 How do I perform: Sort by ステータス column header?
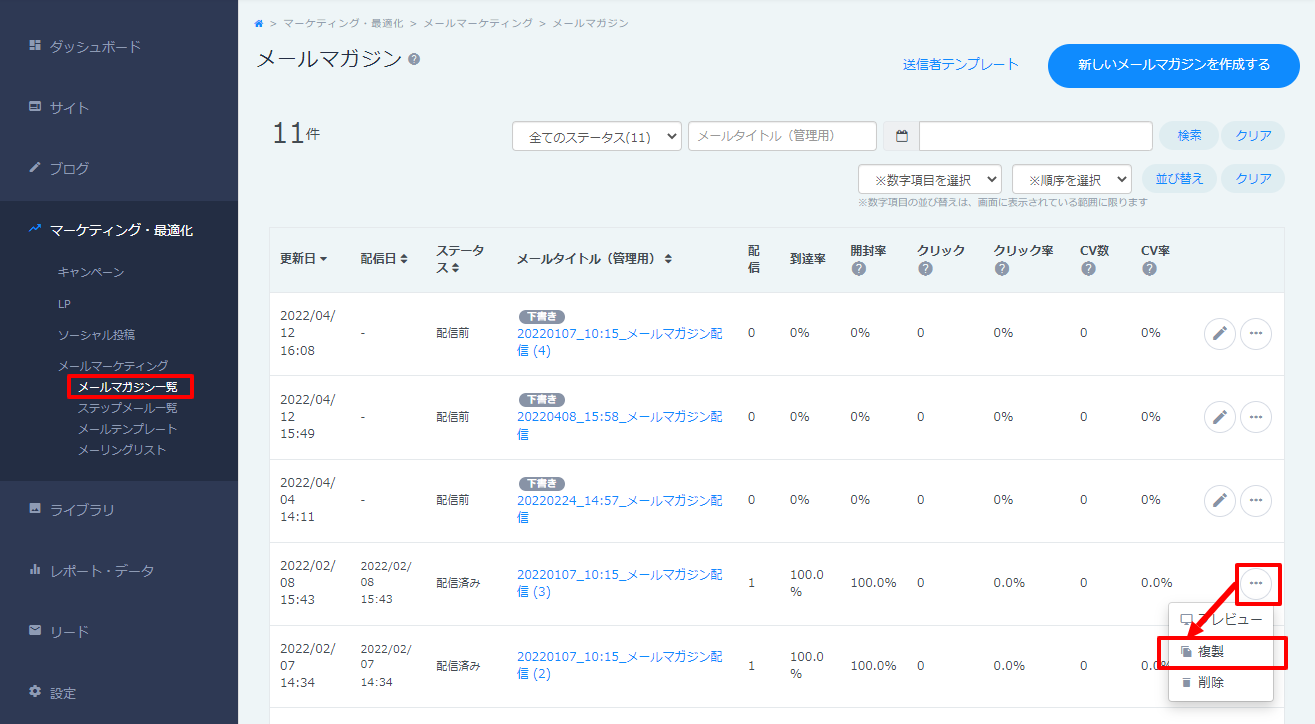[460, 259]
